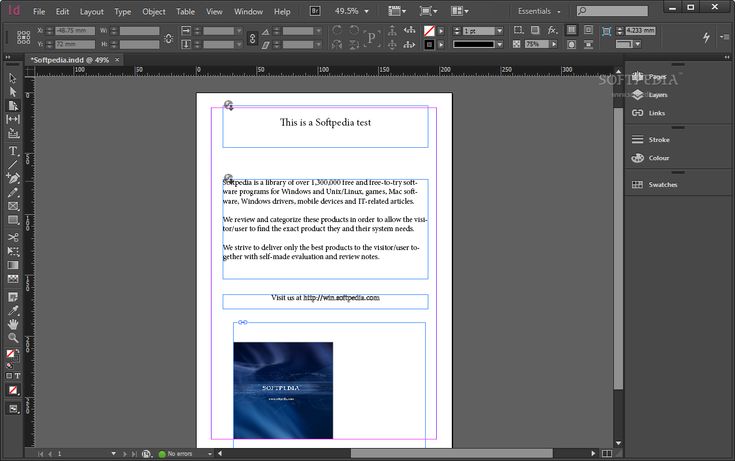Screen dimensions: 735x461
Task: Toggle formatting affects text button
Action: tap(17, 376)
